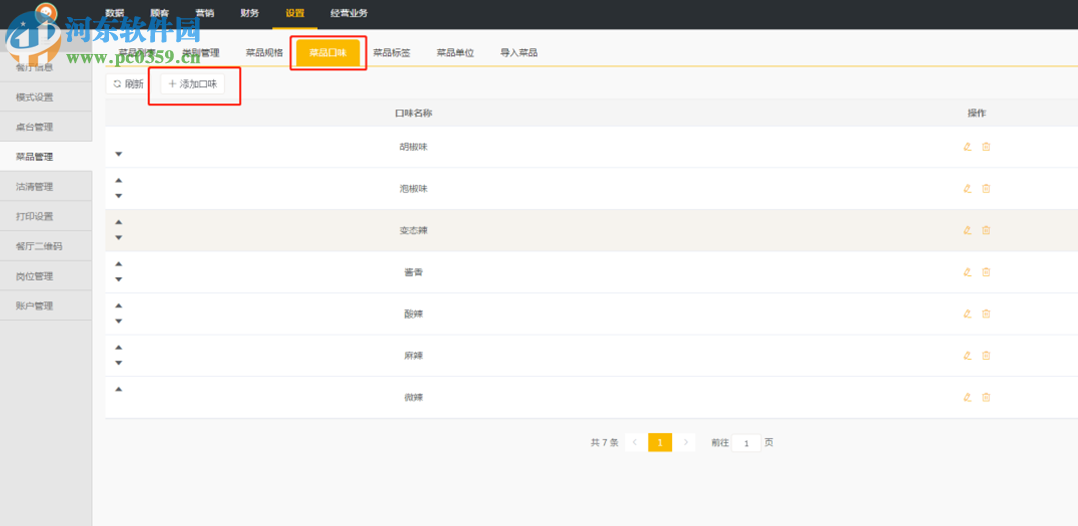Move 微辣 up one position
This screenshot has width=1078, height=526.
click(118, 389)
